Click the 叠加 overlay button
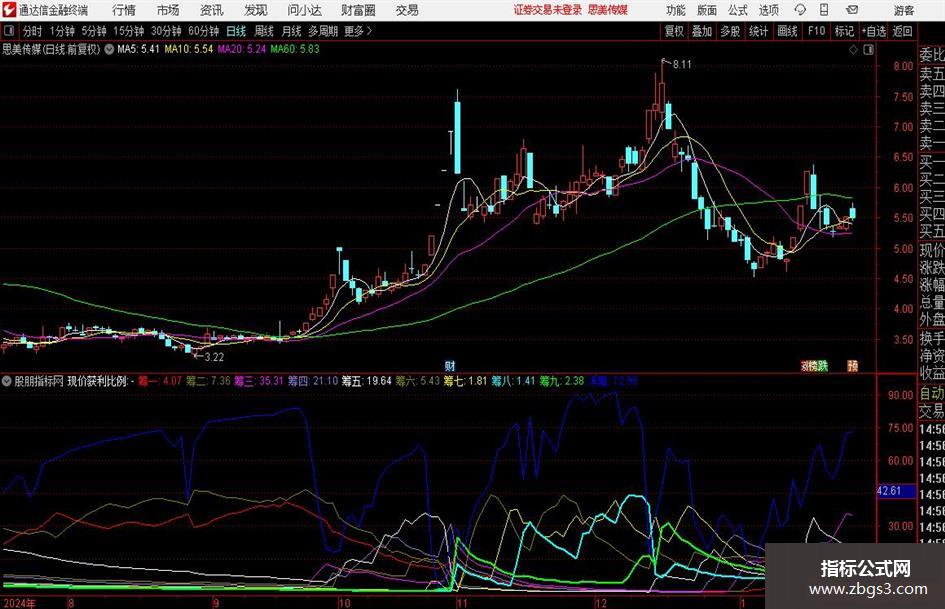The width and height of the screenshot is (945, 609). tap(702, 31)
